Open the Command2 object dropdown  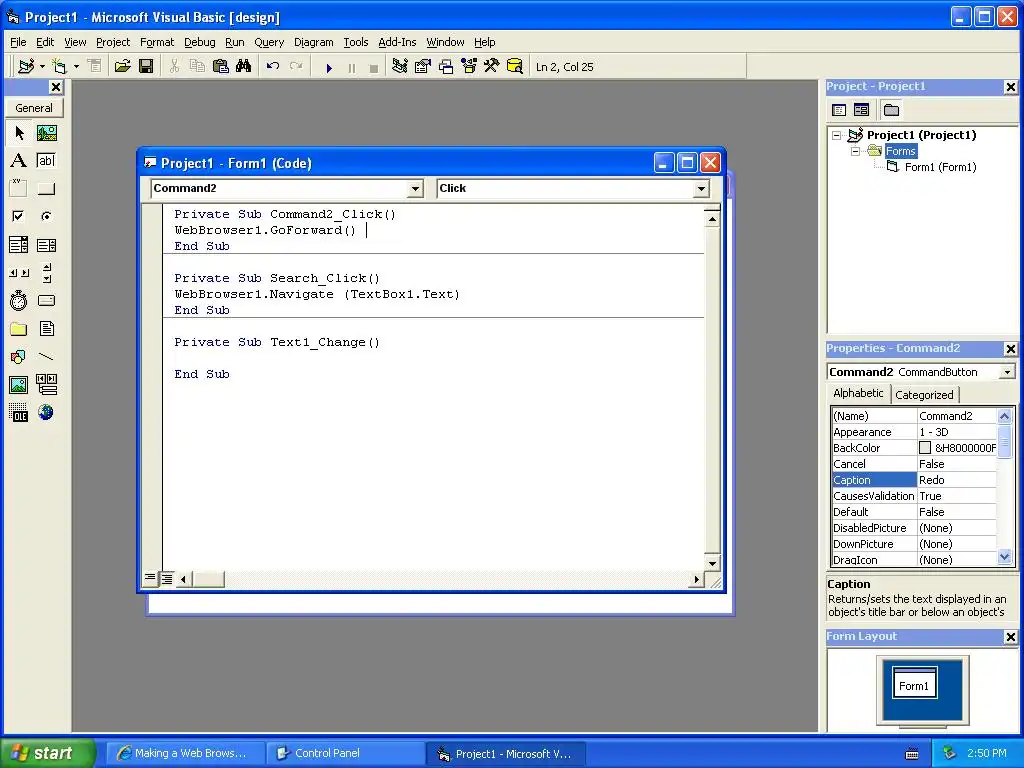coord(415,189)
